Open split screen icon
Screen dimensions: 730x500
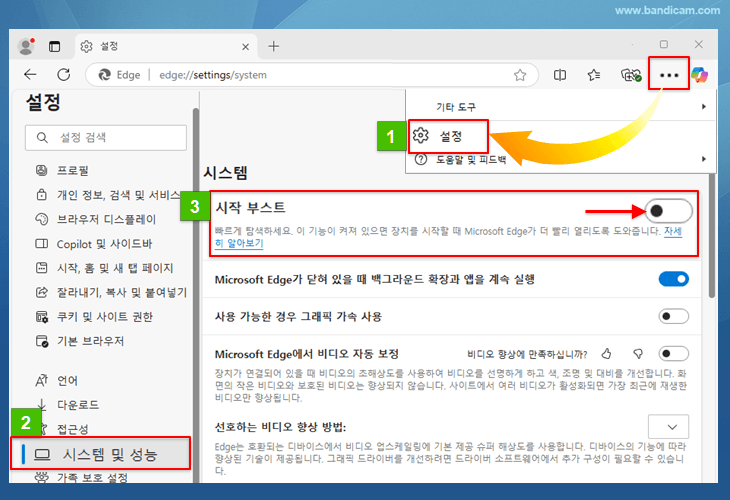click(x=560, y=75)
